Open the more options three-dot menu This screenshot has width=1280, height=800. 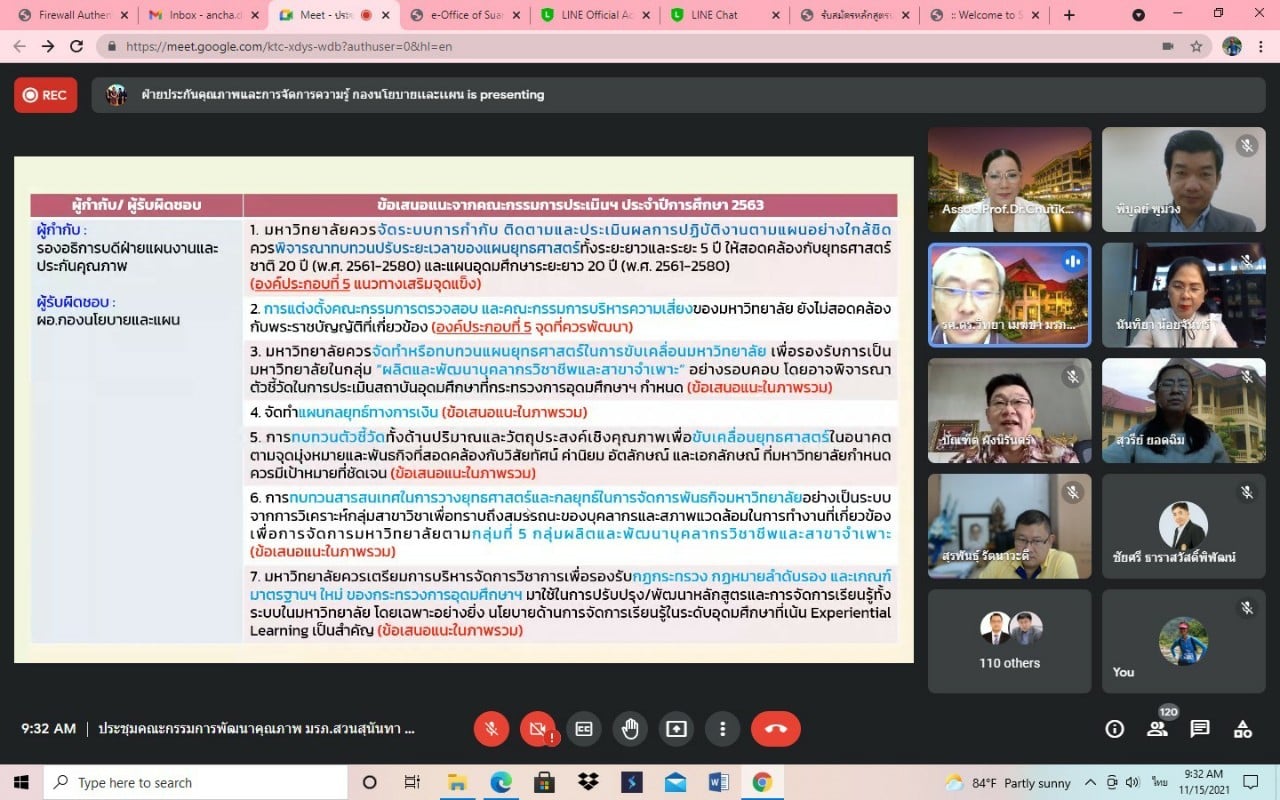722,729
